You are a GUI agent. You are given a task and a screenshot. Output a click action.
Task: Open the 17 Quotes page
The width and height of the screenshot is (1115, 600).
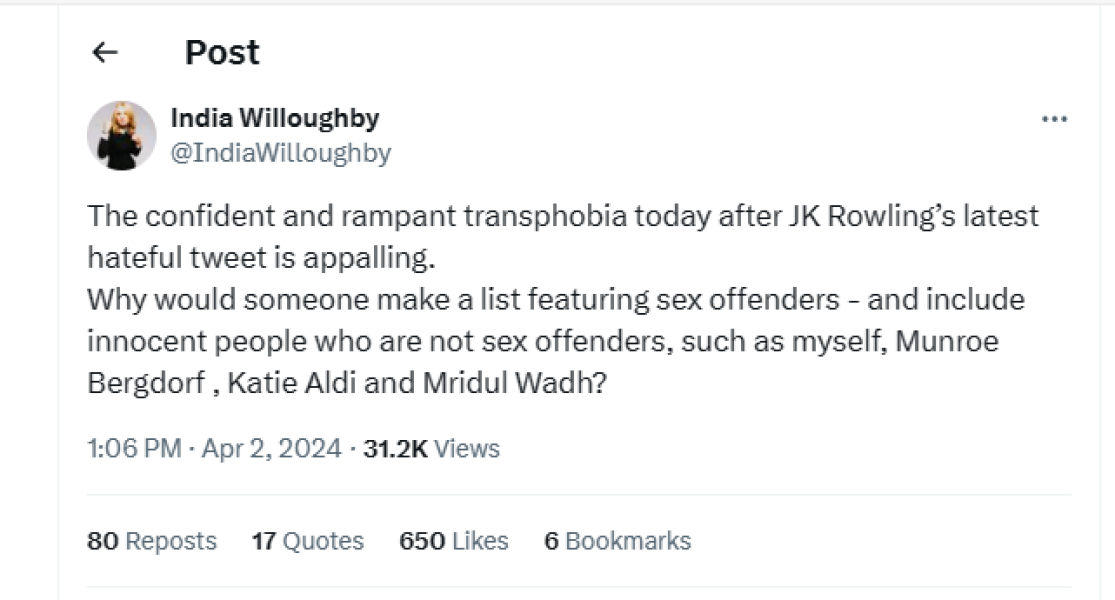(x=306, y=541)
